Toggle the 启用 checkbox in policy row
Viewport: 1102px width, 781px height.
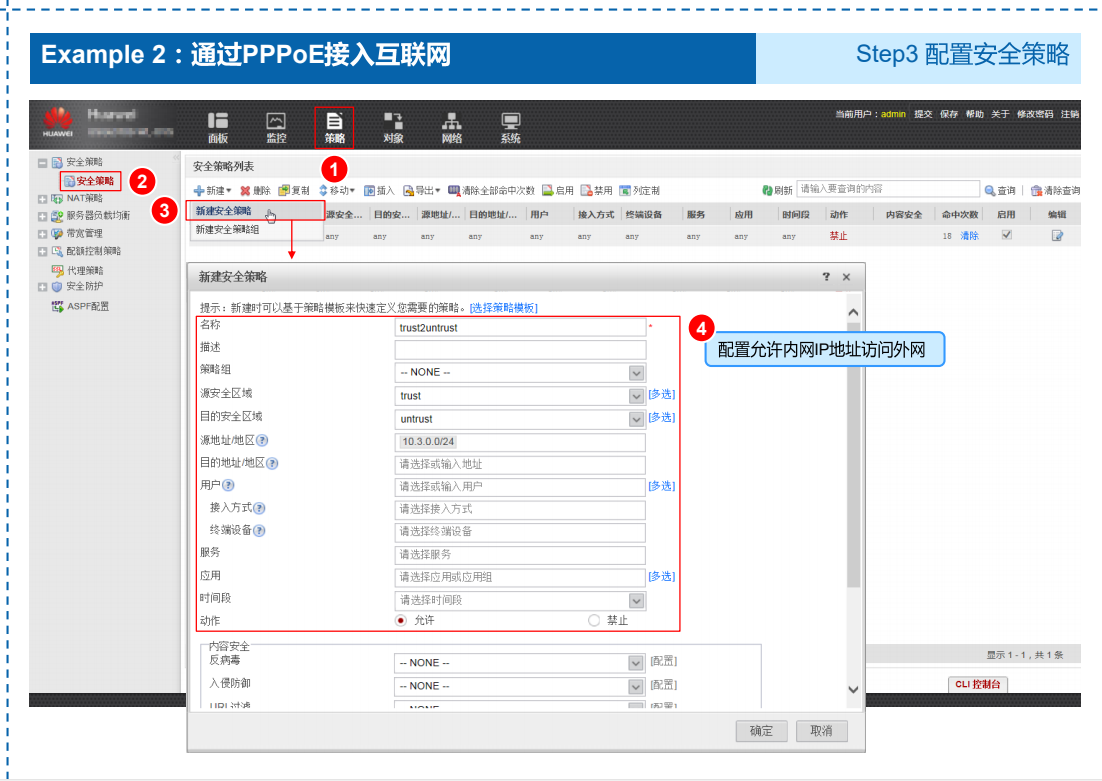[x=1006, y=235]
